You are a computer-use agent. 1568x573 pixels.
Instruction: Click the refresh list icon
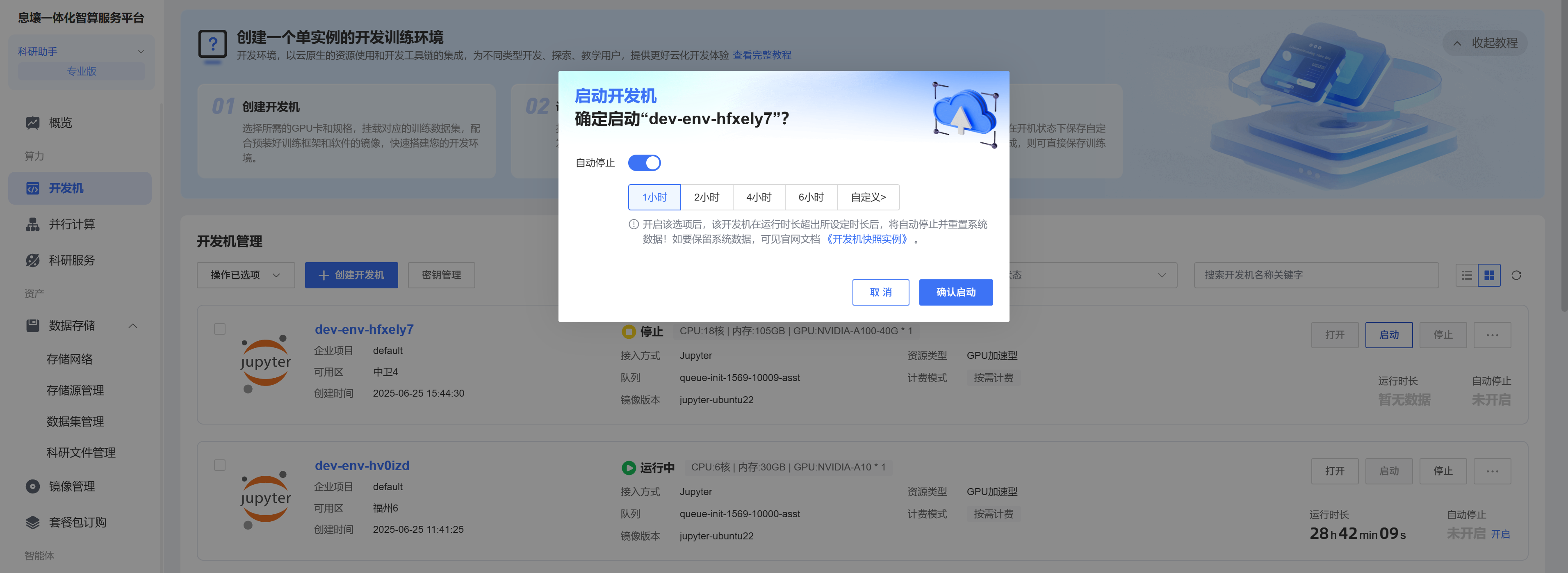(1516, 275)
